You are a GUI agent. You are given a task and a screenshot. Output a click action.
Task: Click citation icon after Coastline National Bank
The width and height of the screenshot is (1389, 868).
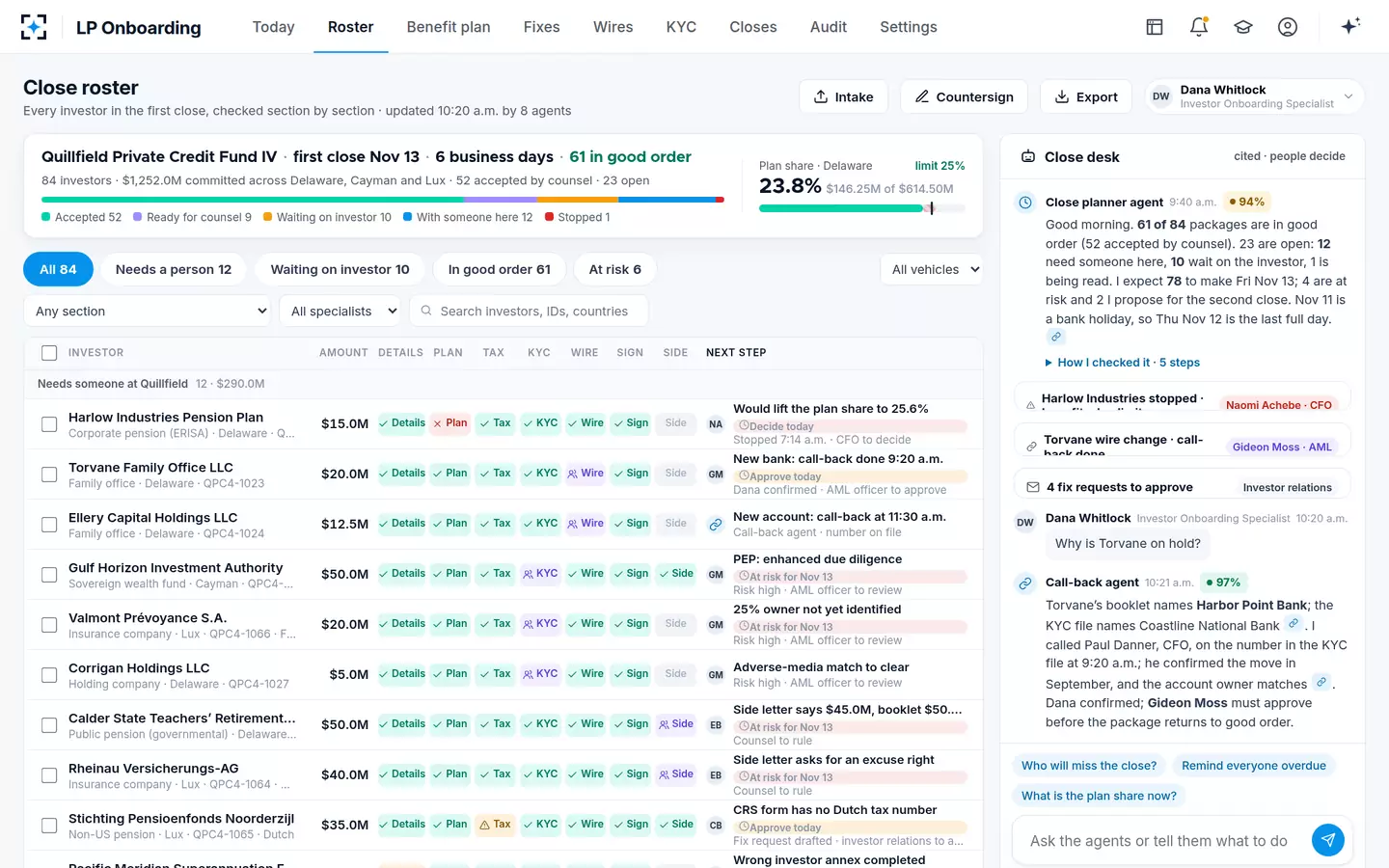click(1294, 624)
